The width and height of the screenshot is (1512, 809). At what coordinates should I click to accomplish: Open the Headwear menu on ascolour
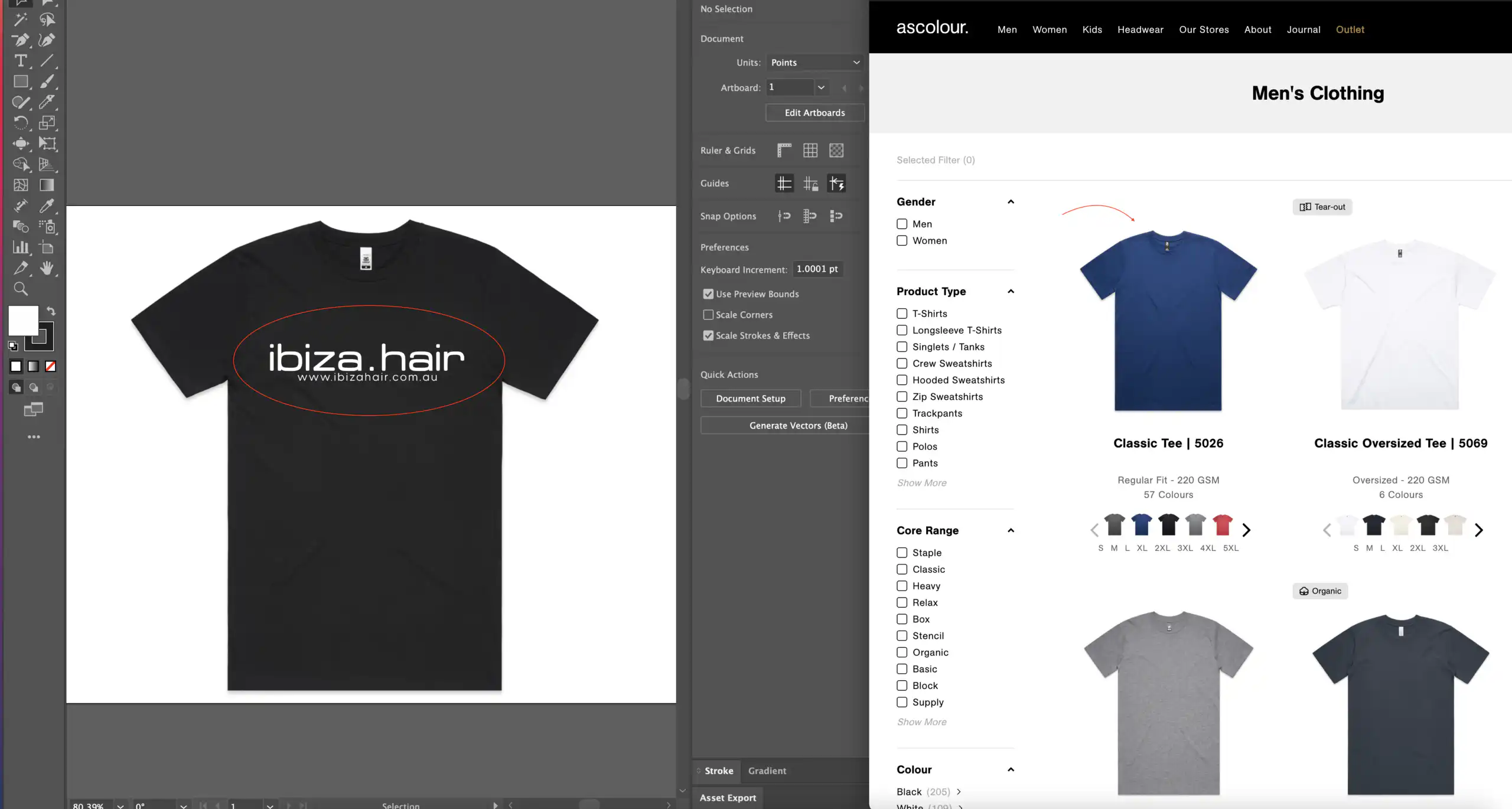pyautogui.click(x=1140, y=30)
